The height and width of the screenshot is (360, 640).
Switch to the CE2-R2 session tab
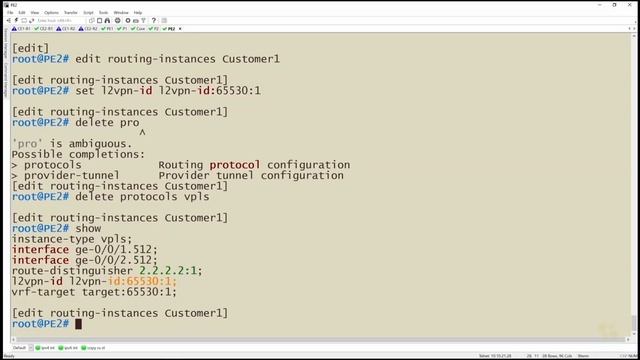click(x=88, y=29)
